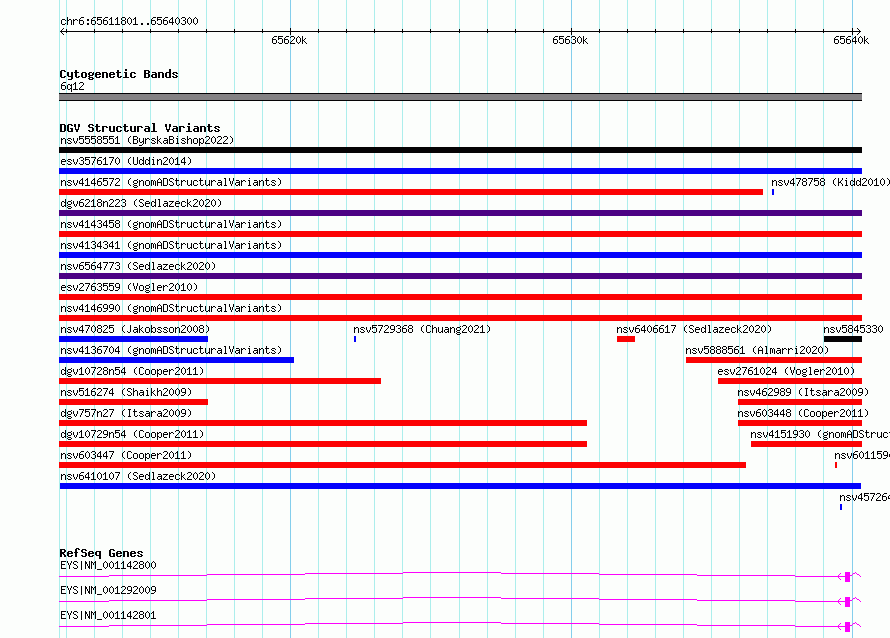Select dgv10728n54 (Cooper2011) label
890x638 pixels.
132,371
